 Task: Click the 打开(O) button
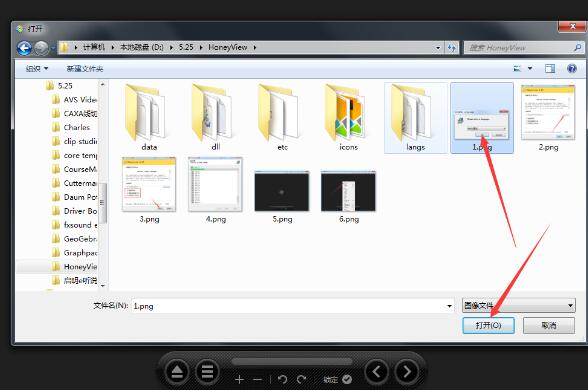coord(488,325)
